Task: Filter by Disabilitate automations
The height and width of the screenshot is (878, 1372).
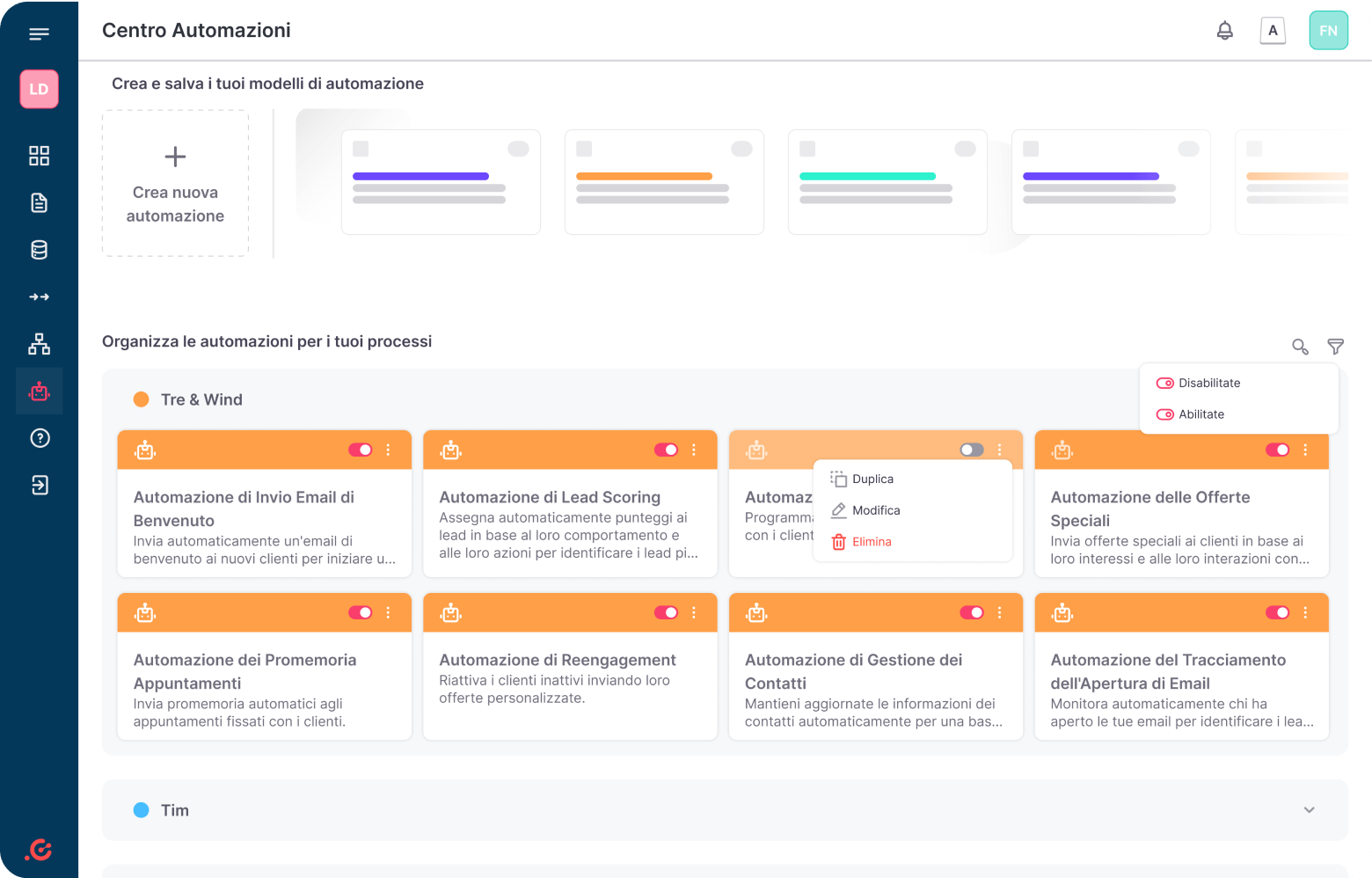Action: [x=1208, y=384]
